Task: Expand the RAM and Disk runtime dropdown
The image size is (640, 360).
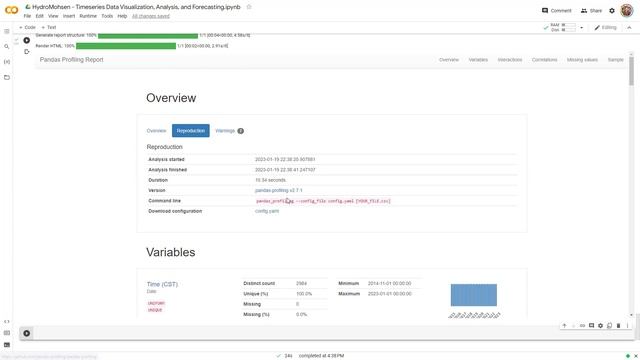Action: [x=582, y=28]
